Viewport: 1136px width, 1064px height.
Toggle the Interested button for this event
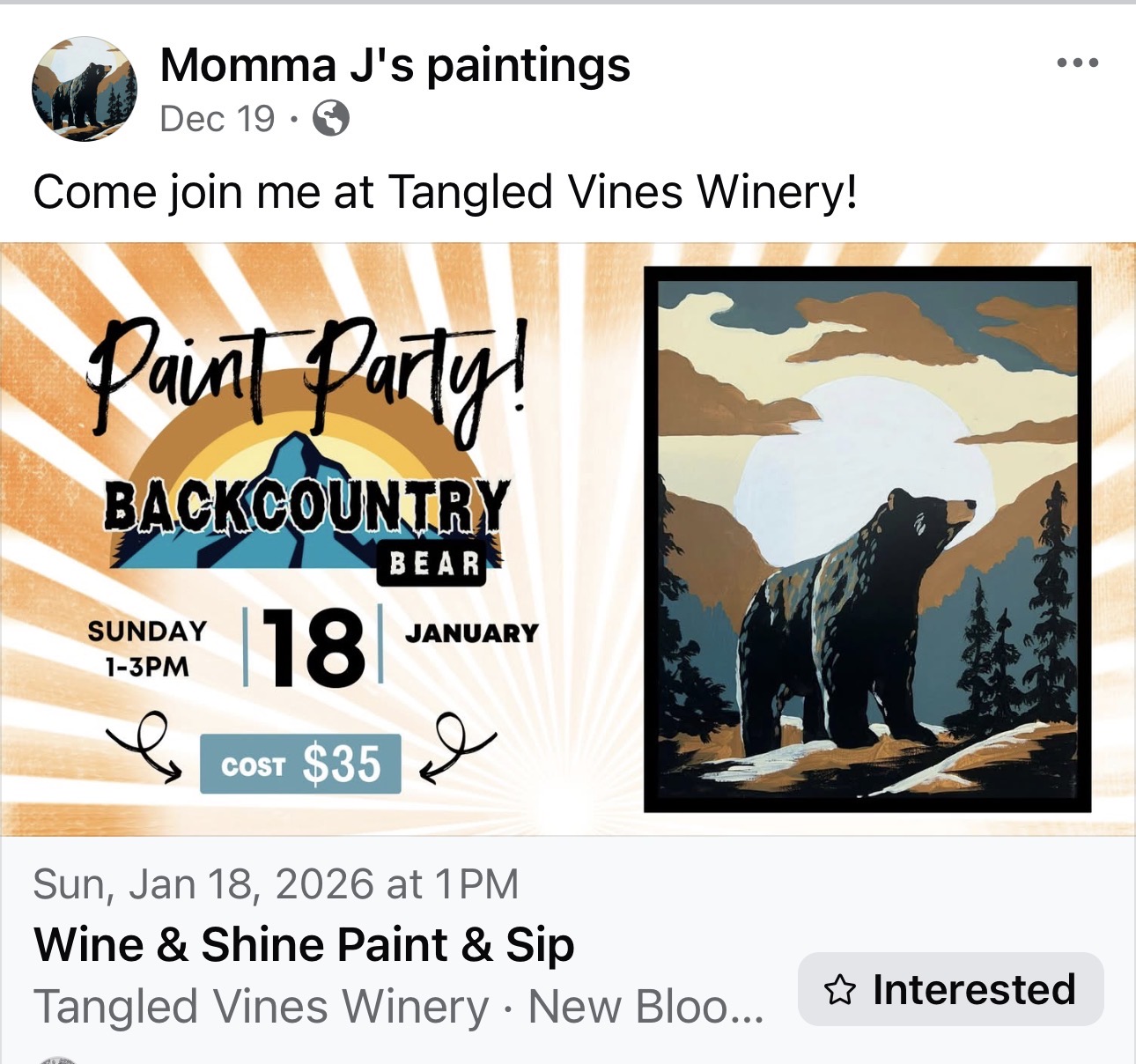950,989
